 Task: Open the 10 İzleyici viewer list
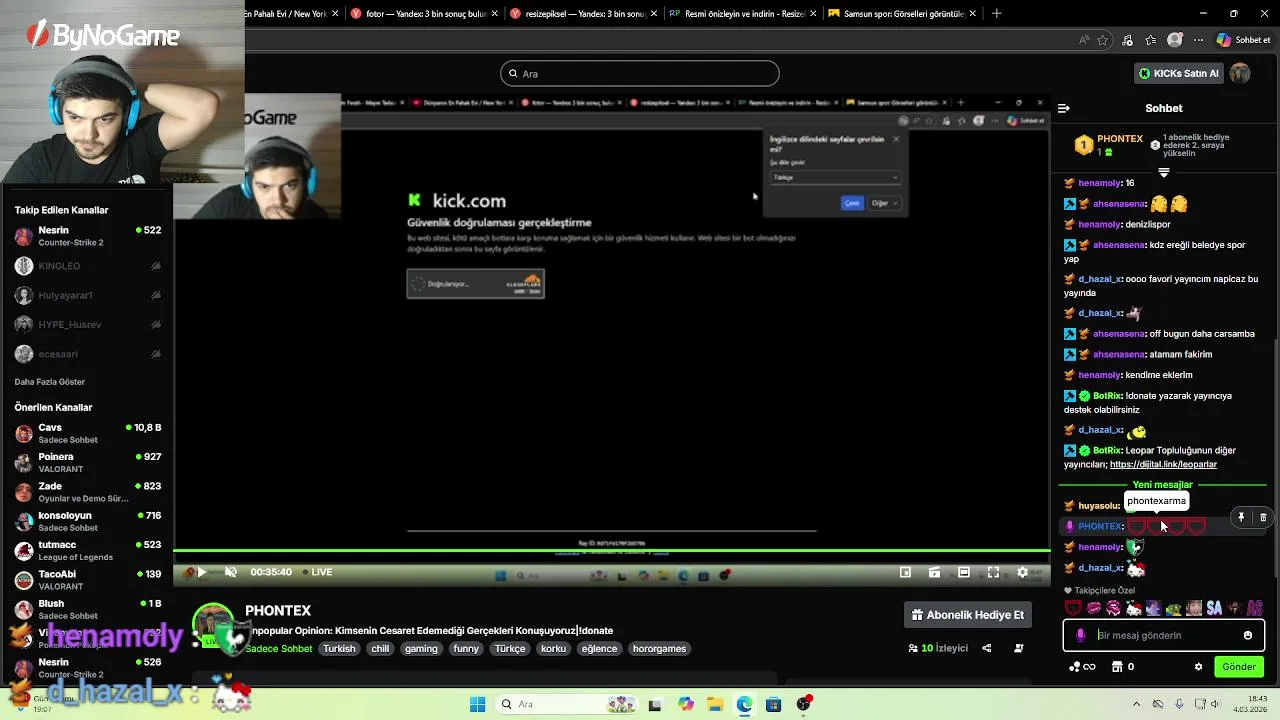pos(938,648)
